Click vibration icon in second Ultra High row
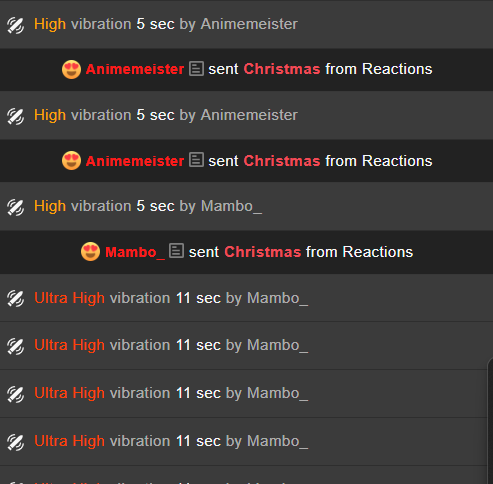This screenshot has width=493, height=484. pos(15,346)
